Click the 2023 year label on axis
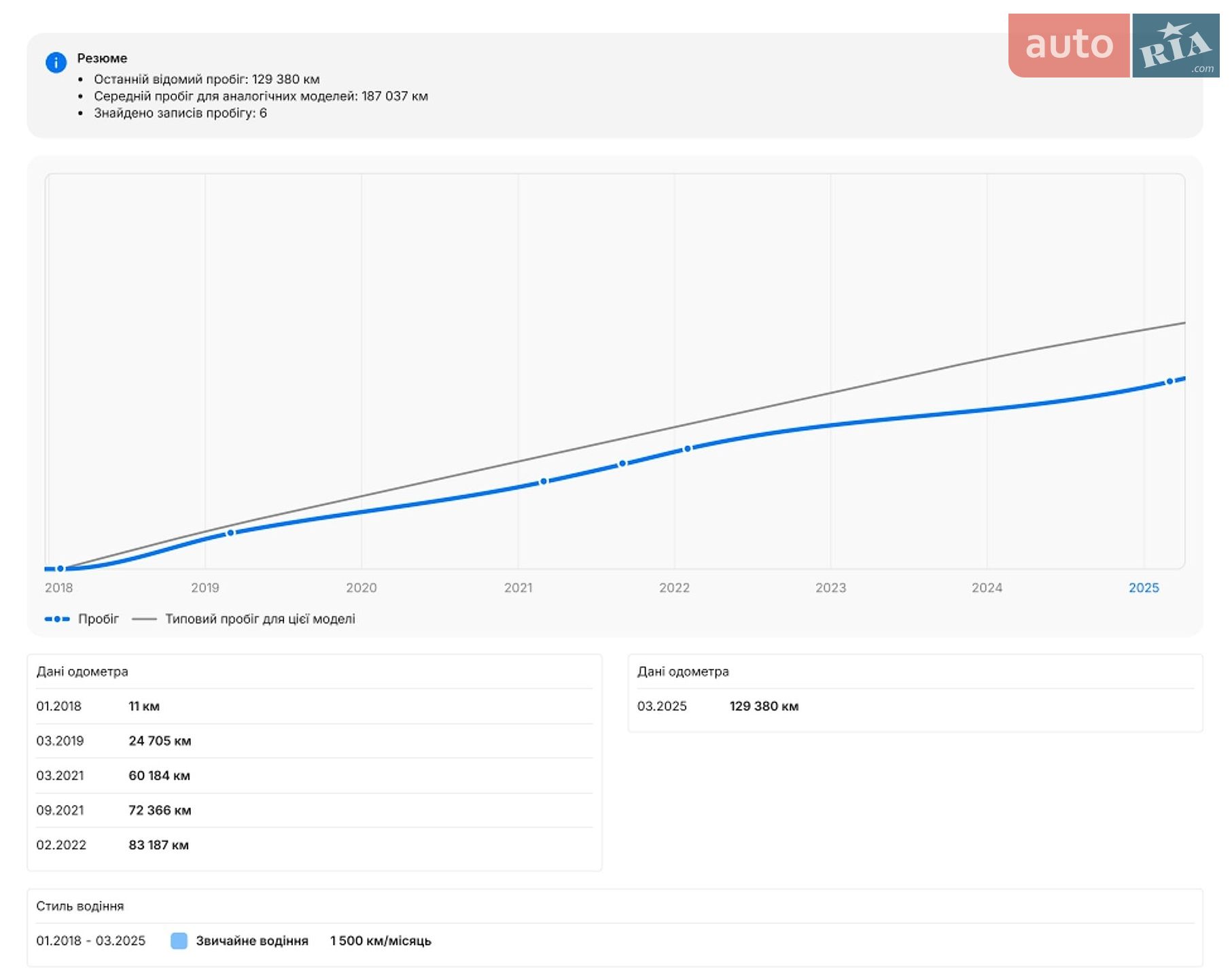The height and width of the screenshot is (979, 1232). [830, 588]
